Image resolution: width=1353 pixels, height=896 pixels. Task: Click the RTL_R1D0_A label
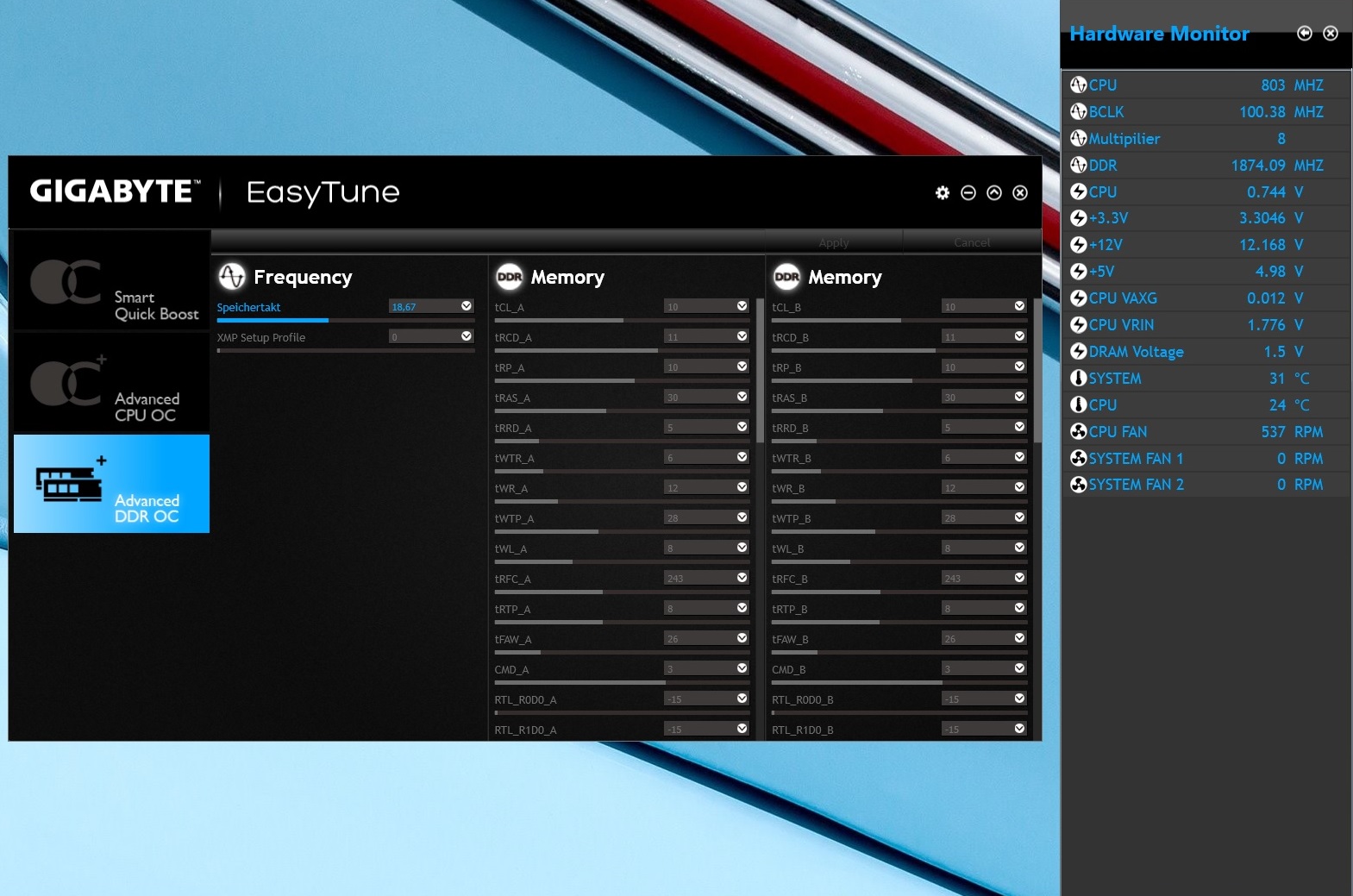525,730
